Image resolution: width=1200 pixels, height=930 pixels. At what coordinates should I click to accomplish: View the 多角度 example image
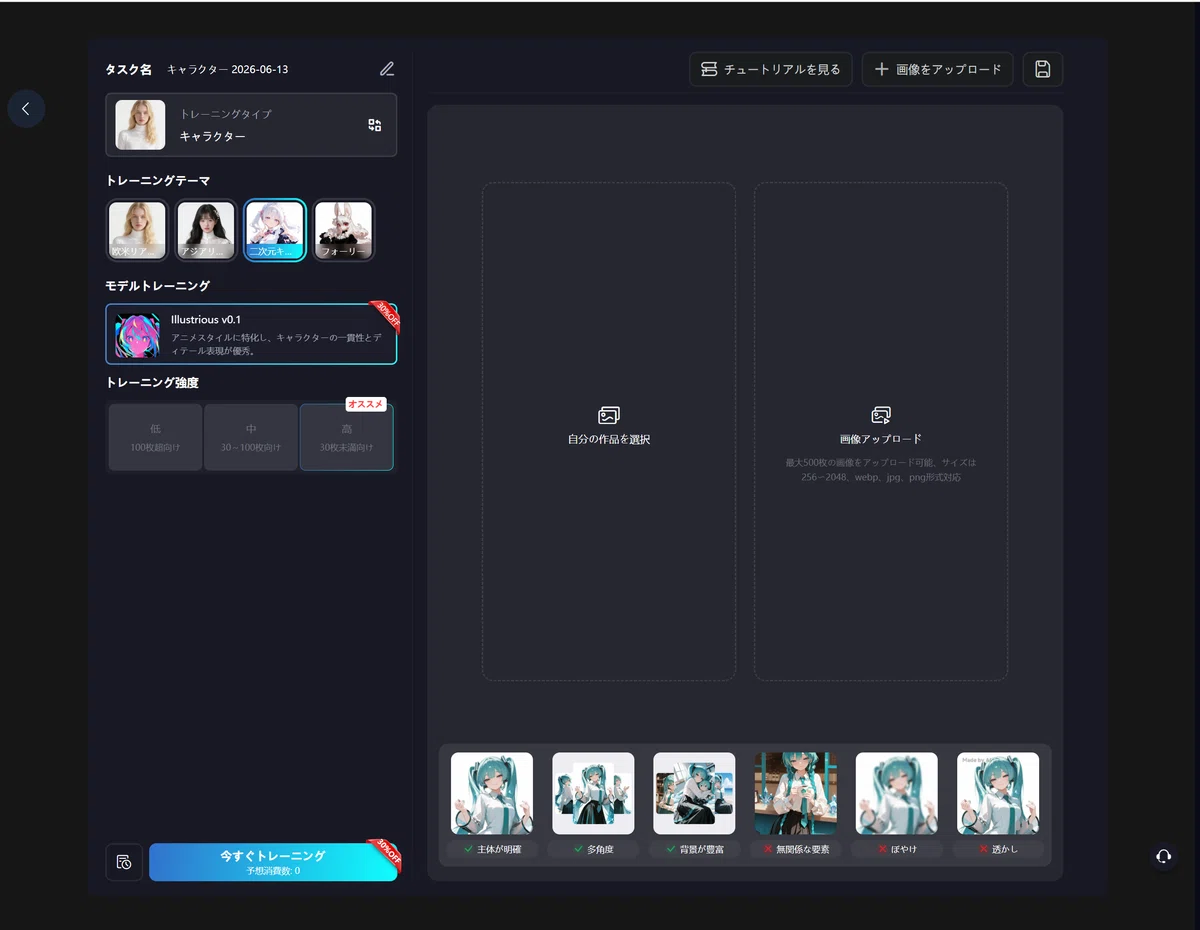(x=593, y=794)
